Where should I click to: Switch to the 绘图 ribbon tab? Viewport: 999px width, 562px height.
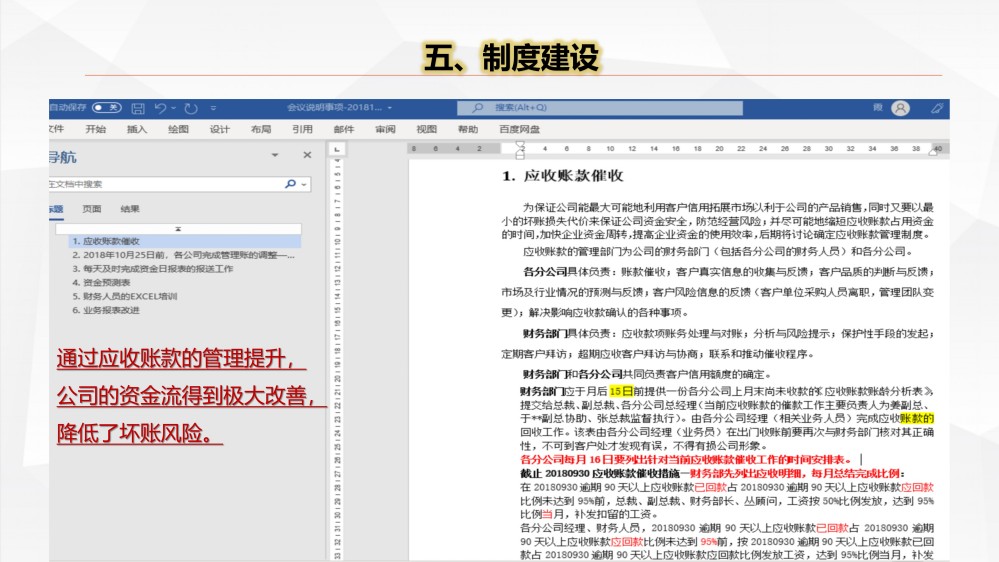coord(178,129)
